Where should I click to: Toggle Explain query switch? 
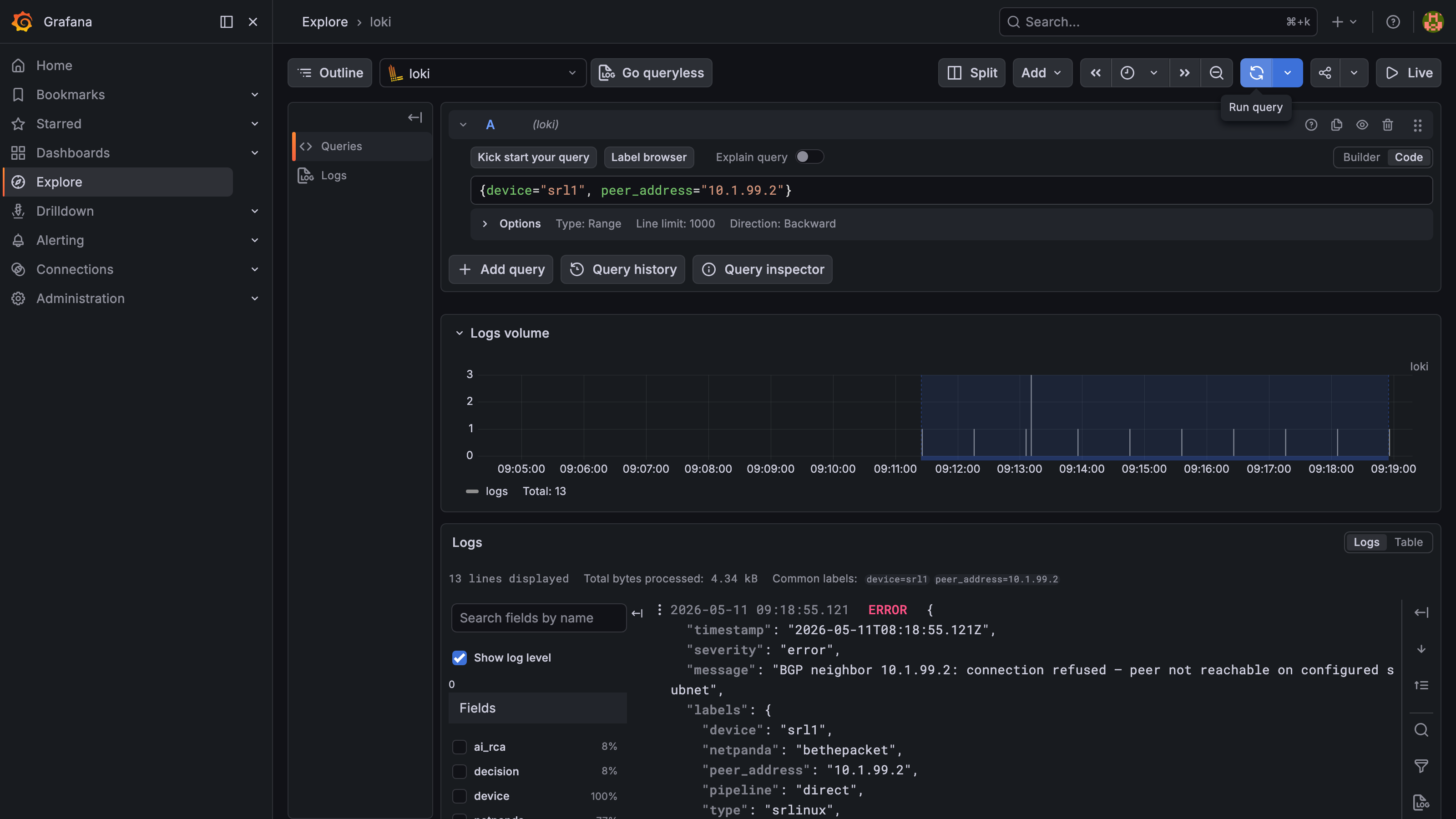[x=809, y=157]
